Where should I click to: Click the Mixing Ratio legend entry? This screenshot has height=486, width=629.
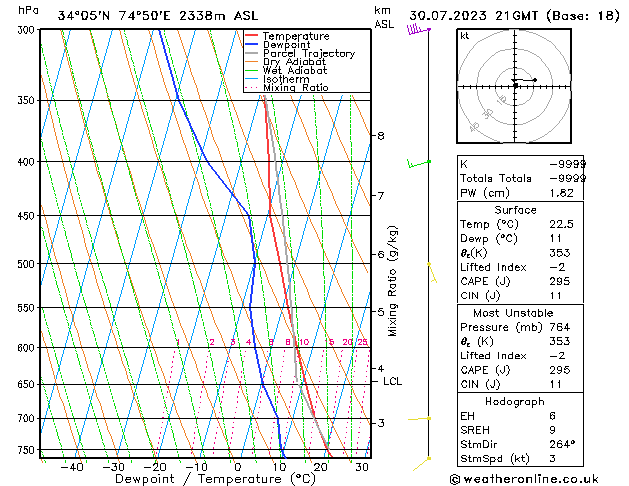[x=287, y=87]
